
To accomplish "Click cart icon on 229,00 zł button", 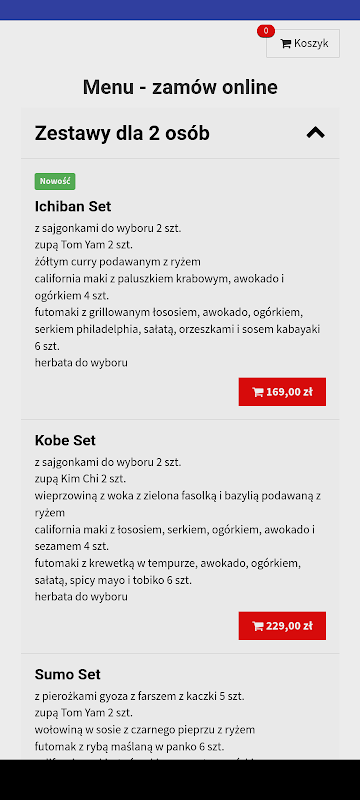I will 258,627.
